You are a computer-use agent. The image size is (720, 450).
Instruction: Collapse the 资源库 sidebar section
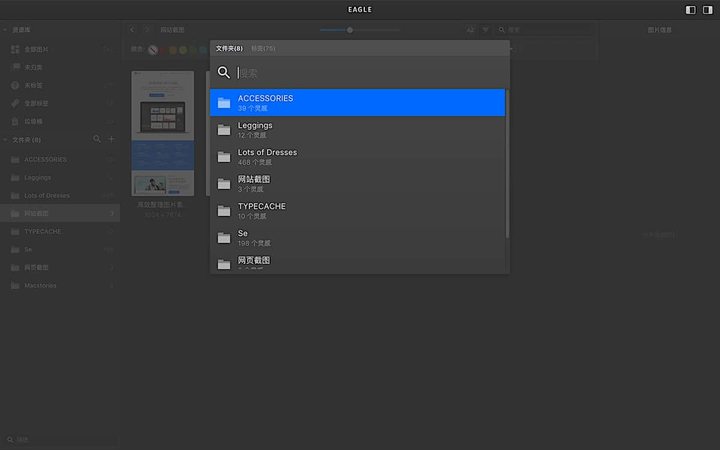tap(5, 31)
